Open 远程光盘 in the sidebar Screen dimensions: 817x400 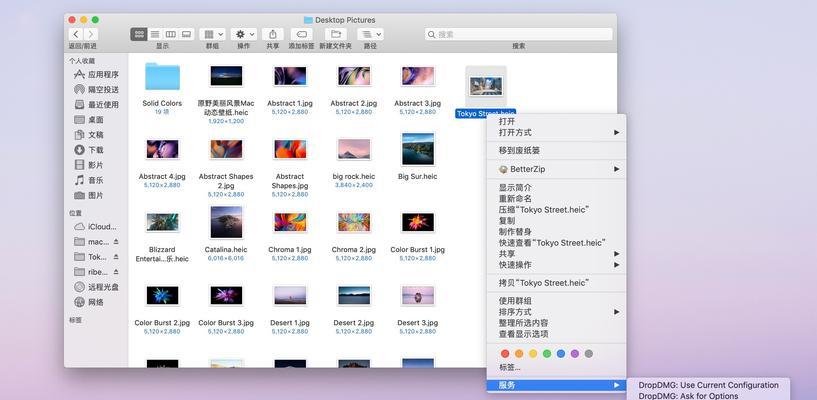(x=96, y=287)
